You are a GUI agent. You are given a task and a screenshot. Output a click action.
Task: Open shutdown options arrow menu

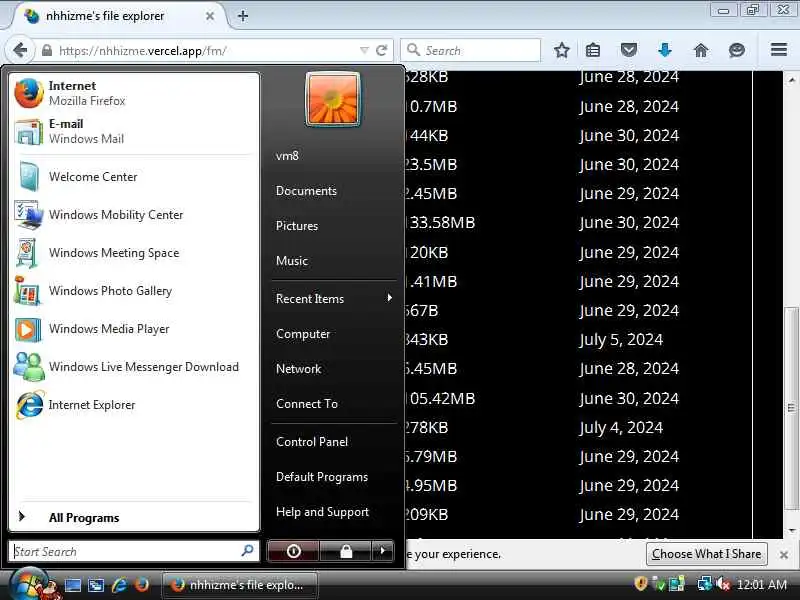383,551
